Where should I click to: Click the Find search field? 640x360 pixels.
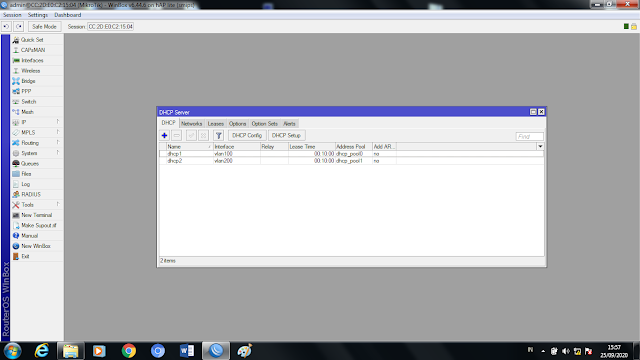pyautogui.click(x=529, y=137)
